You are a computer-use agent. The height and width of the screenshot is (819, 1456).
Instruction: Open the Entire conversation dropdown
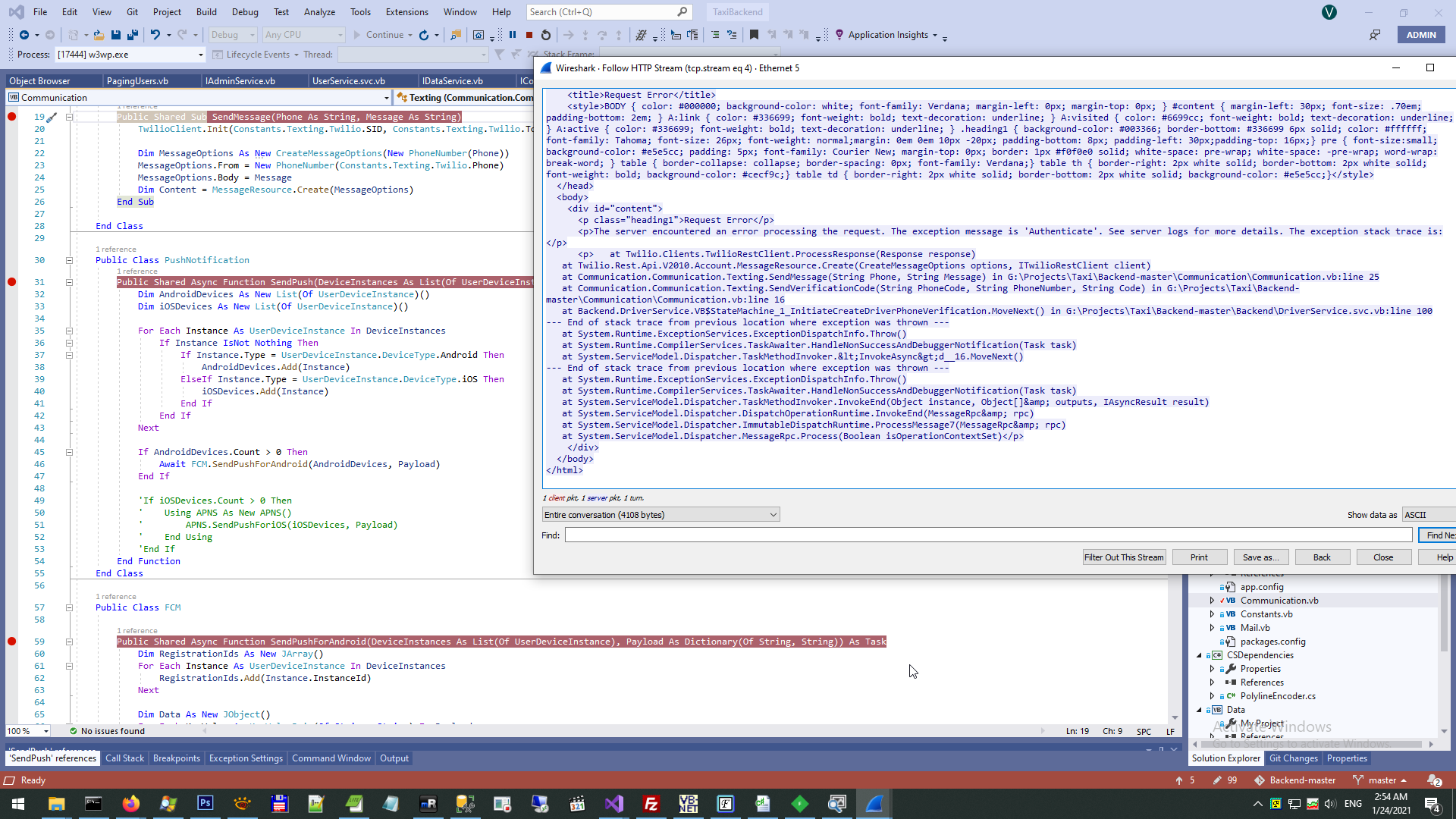(661, 515)
